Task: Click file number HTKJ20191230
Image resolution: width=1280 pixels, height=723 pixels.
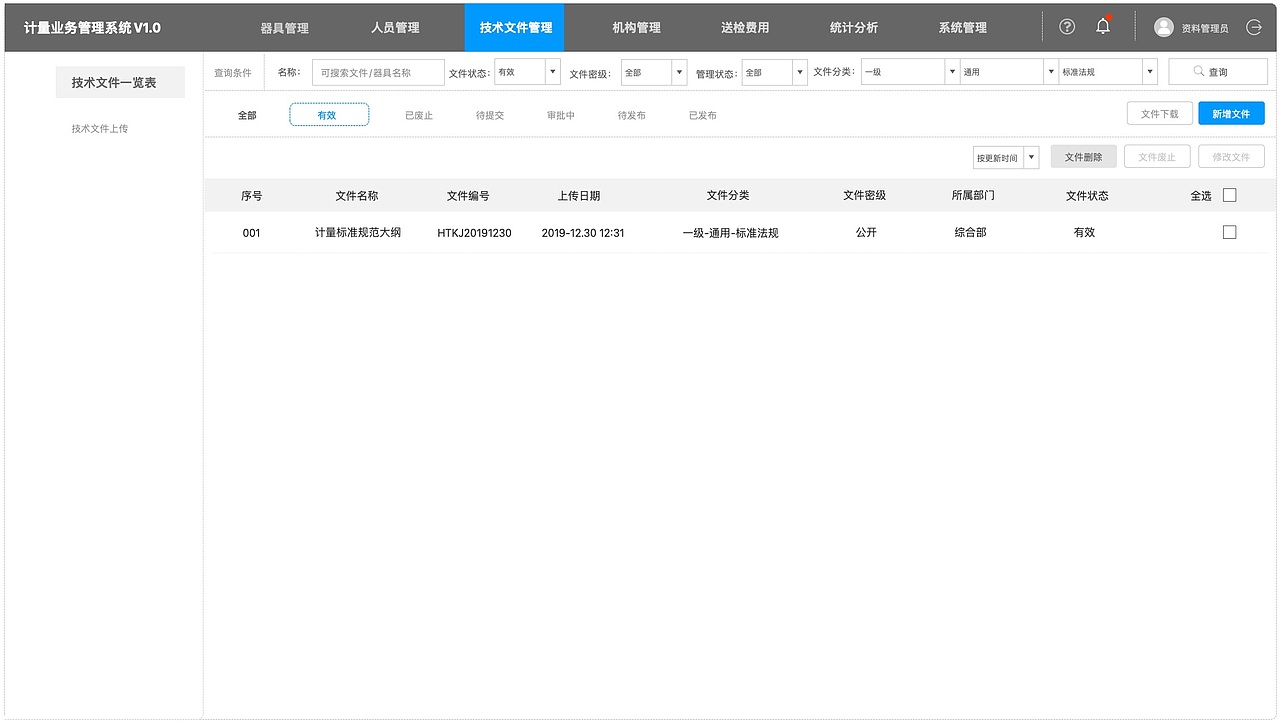Action: pyautogui.click(x=474, y=233)
